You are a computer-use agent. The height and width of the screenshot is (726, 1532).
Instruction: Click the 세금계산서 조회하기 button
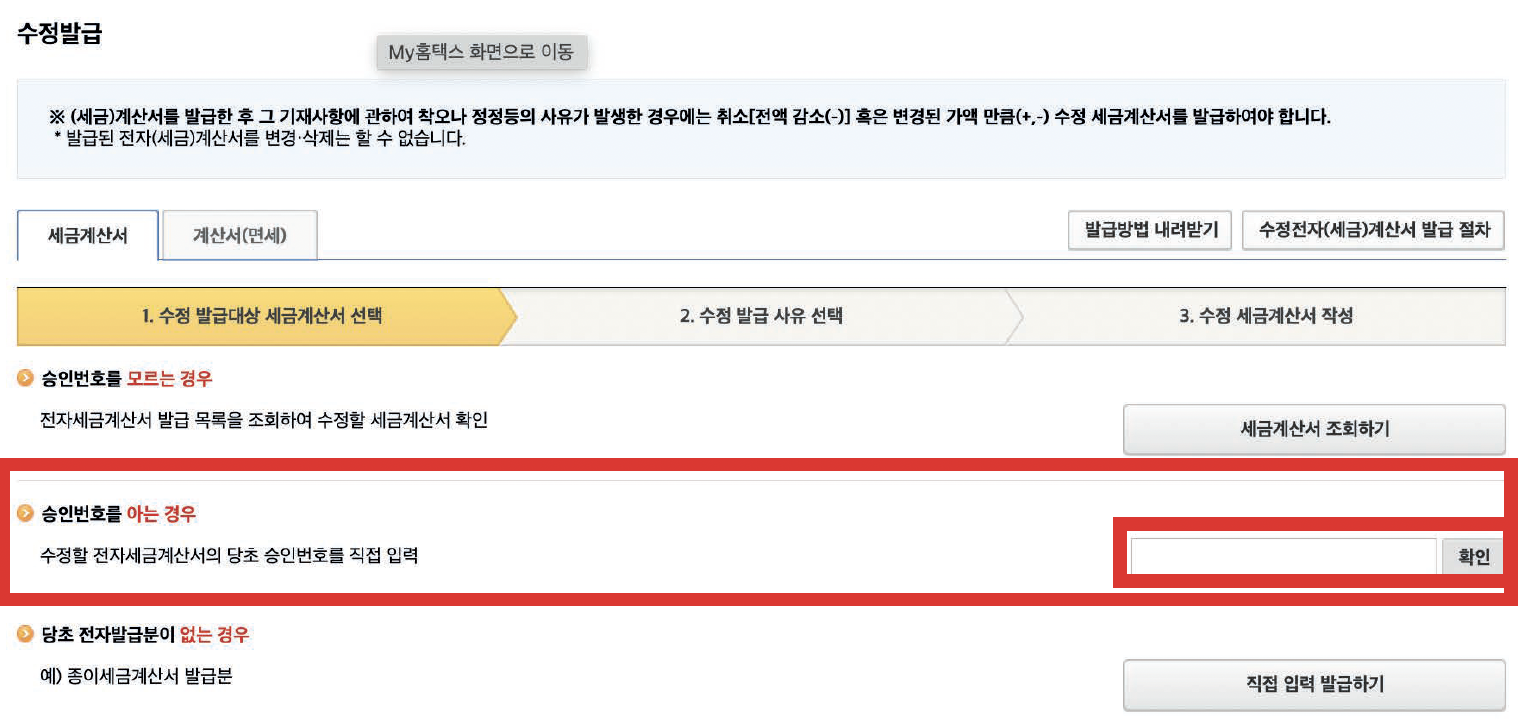pos(1314,430)
